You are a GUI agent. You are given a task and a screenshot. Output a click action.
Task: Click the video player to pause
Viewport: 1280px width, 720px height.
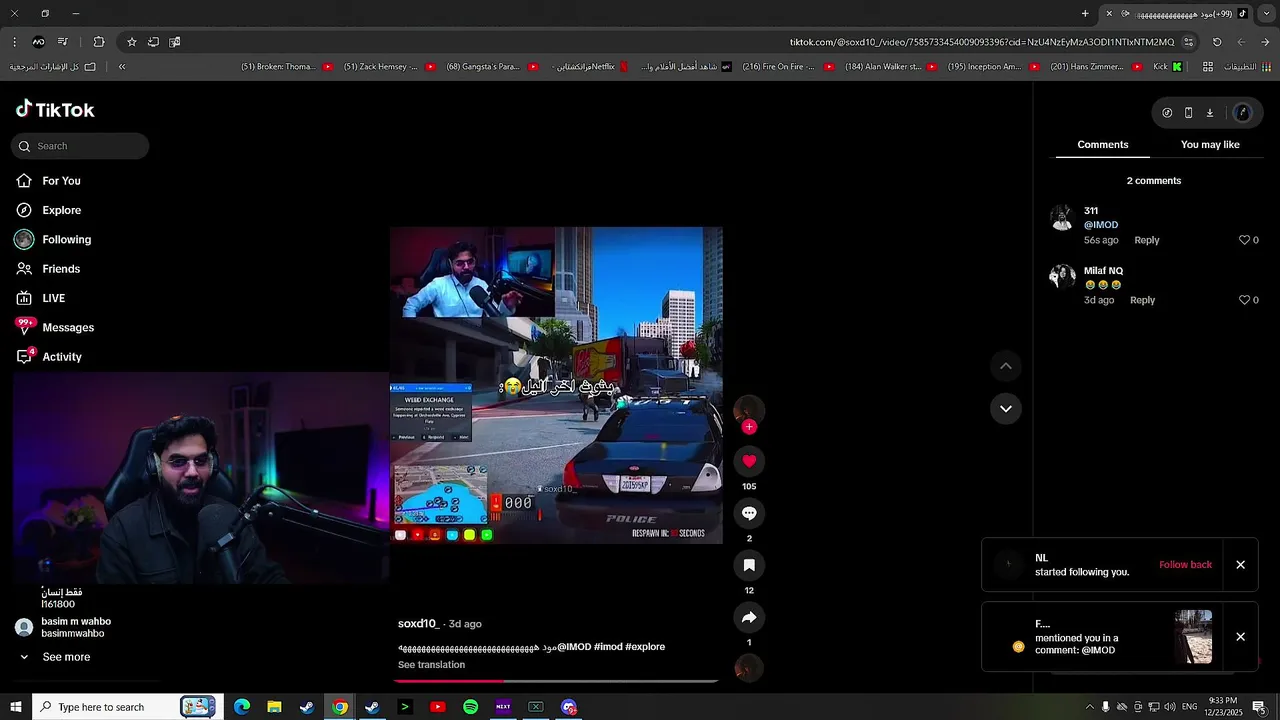click(556, 385)
